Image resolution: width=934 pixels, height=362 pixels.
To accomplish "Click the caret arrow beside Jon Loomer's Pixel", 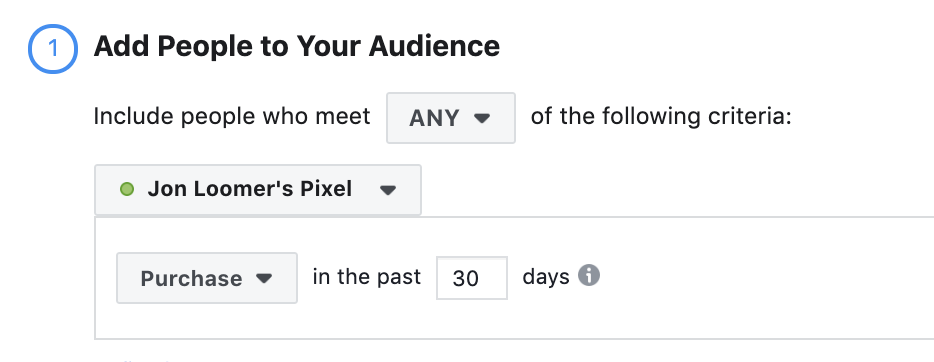I will (x=388, y=190).
